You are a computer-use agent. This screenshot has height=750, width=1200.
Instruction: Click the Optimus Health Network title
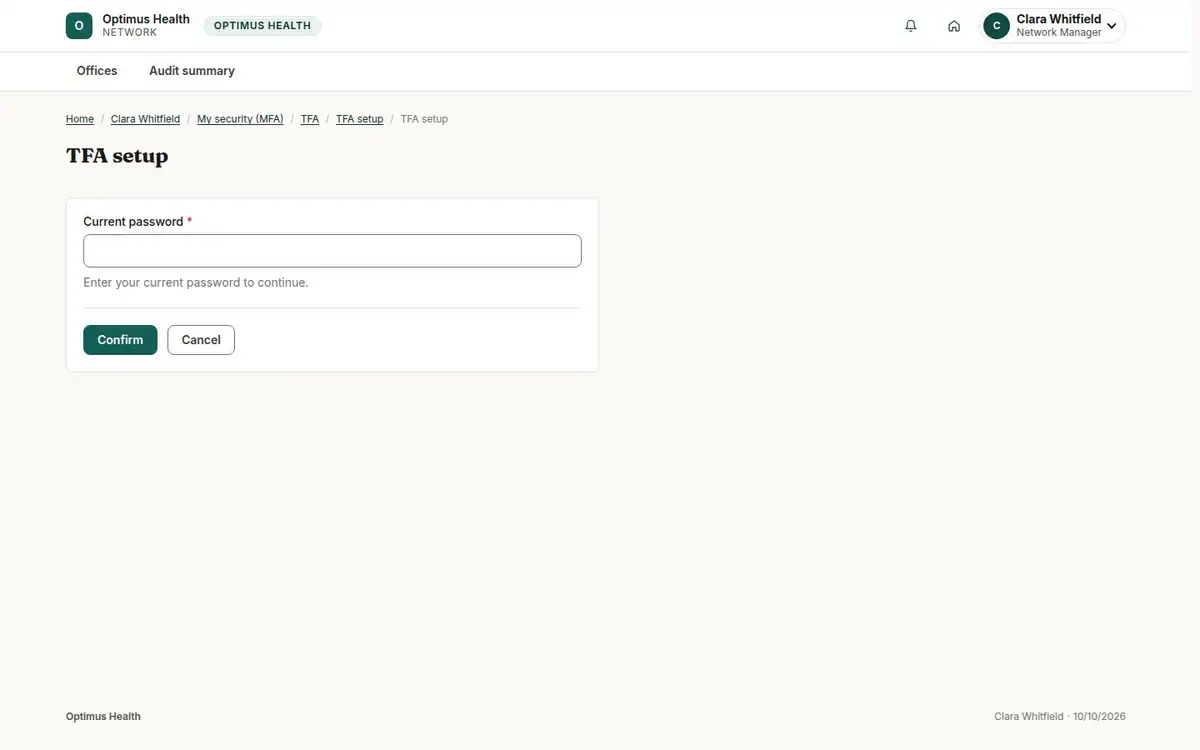point(146,25)
